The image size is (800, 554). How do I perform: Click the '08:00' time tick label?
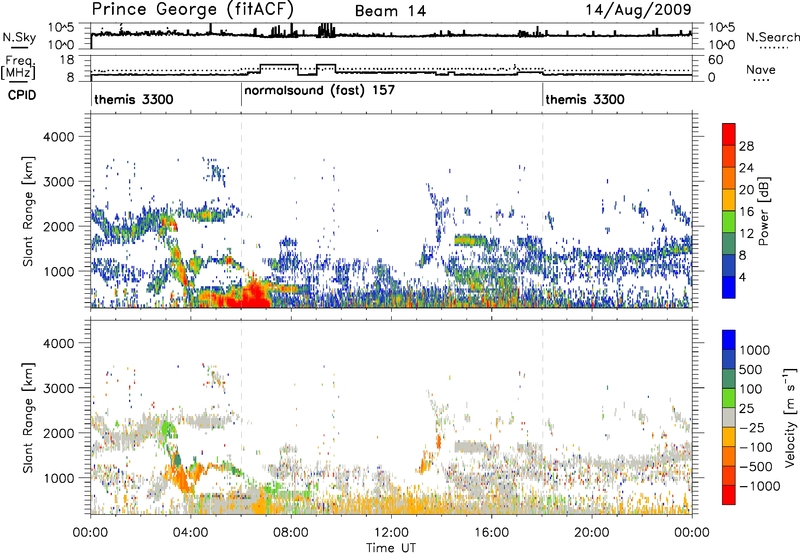click(x=291, y=533)
